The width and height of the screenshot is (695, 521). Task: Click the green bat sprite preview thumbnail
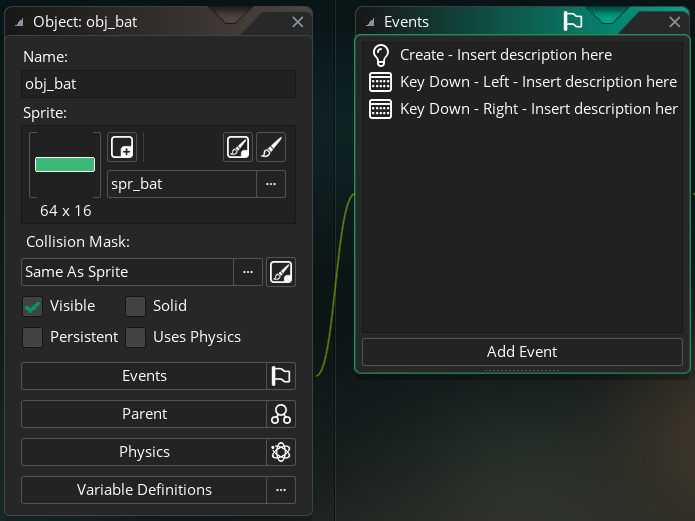point(65,165)
